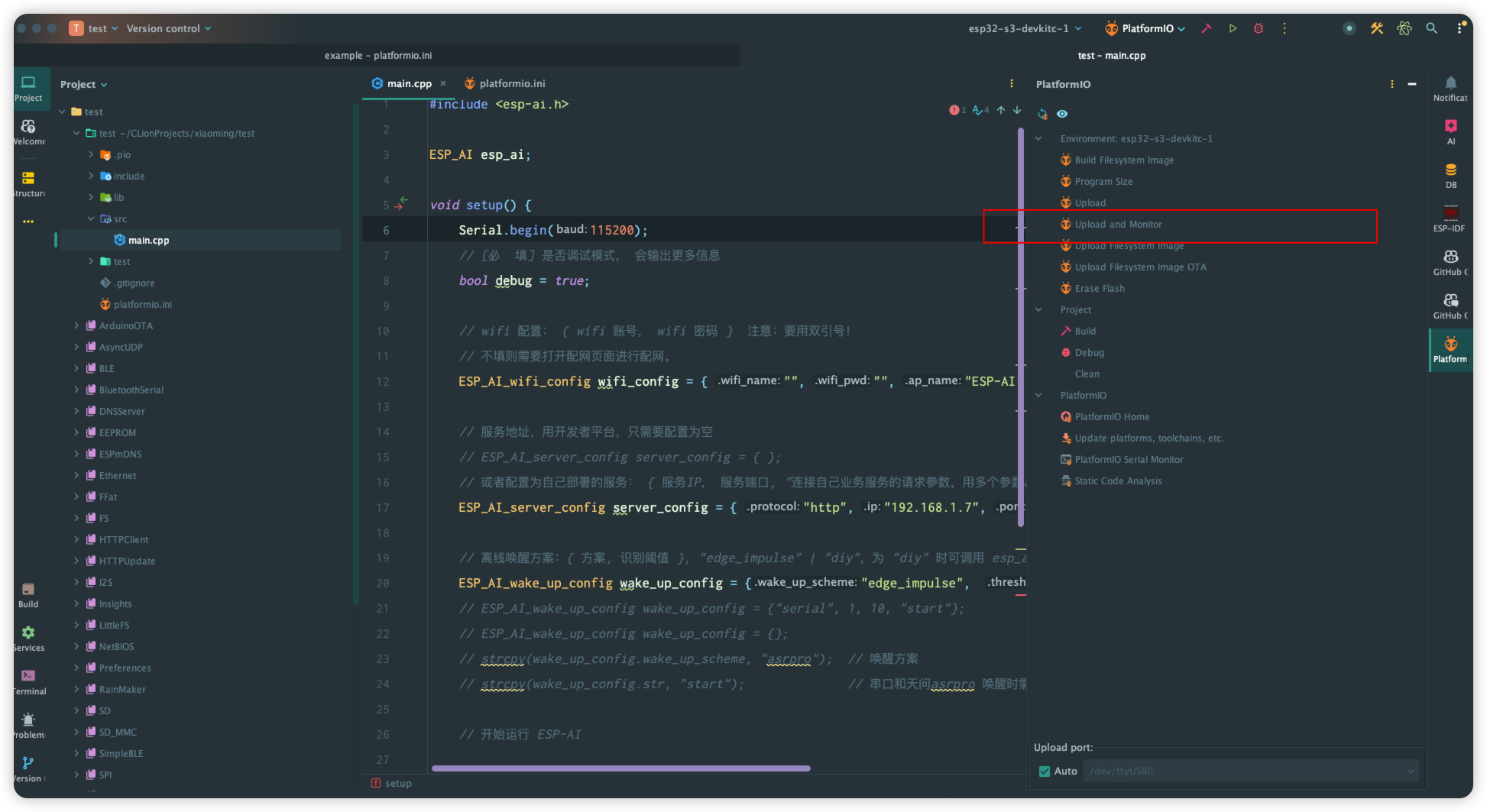Click the Build hammer icon in top toolbar
The width and height of the screenshot is (1487, 812).
(x=1207, y=28)
